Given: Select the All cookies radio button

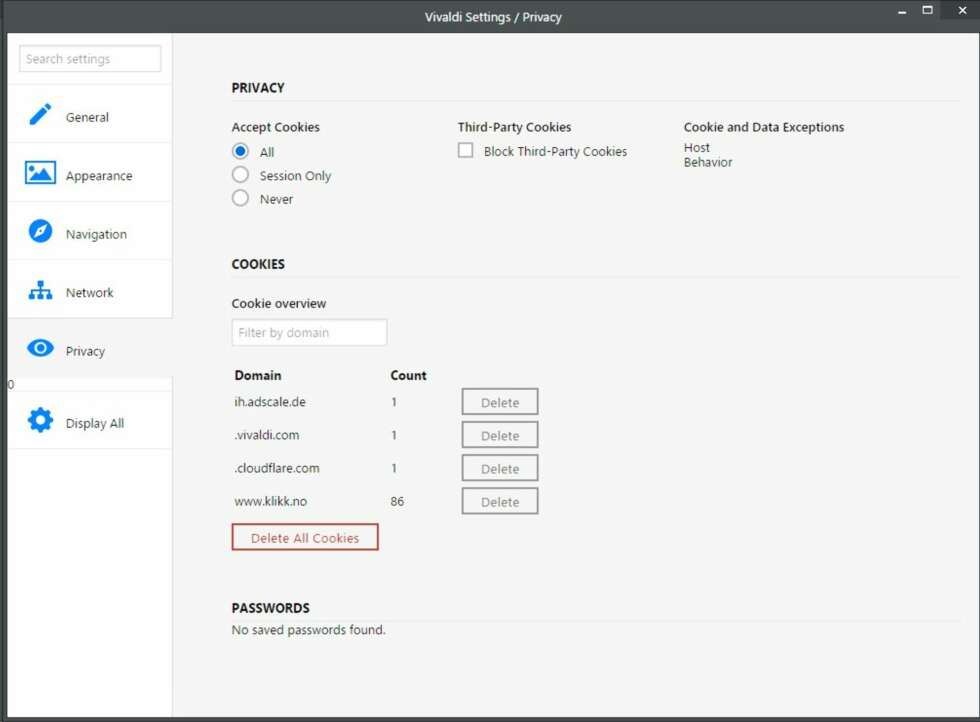Looking at the screenshot, I should (240, 151).
